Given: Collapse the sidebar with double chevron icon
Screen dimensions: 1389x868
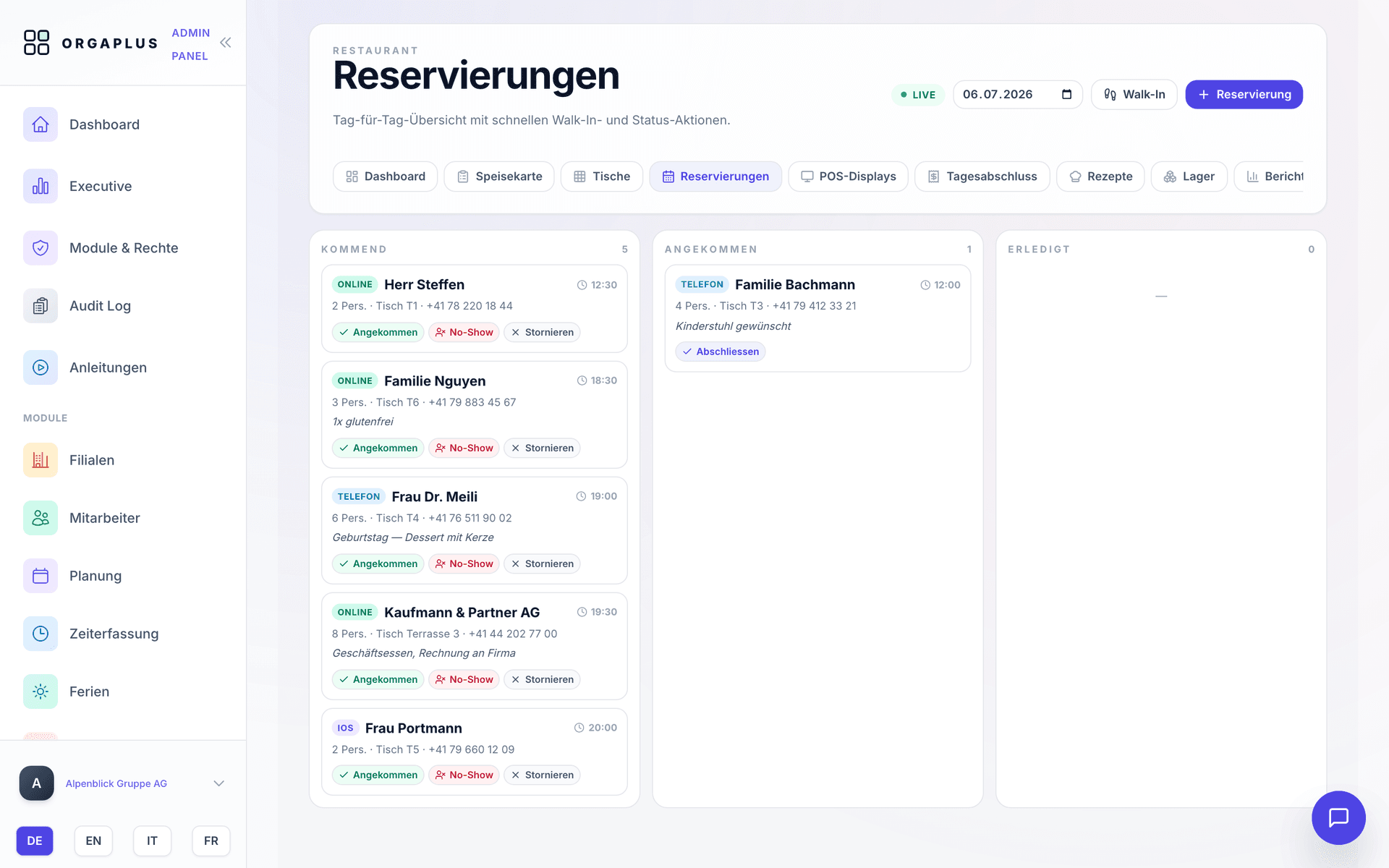Looking at the screenshot, I should tap(226, 43).
